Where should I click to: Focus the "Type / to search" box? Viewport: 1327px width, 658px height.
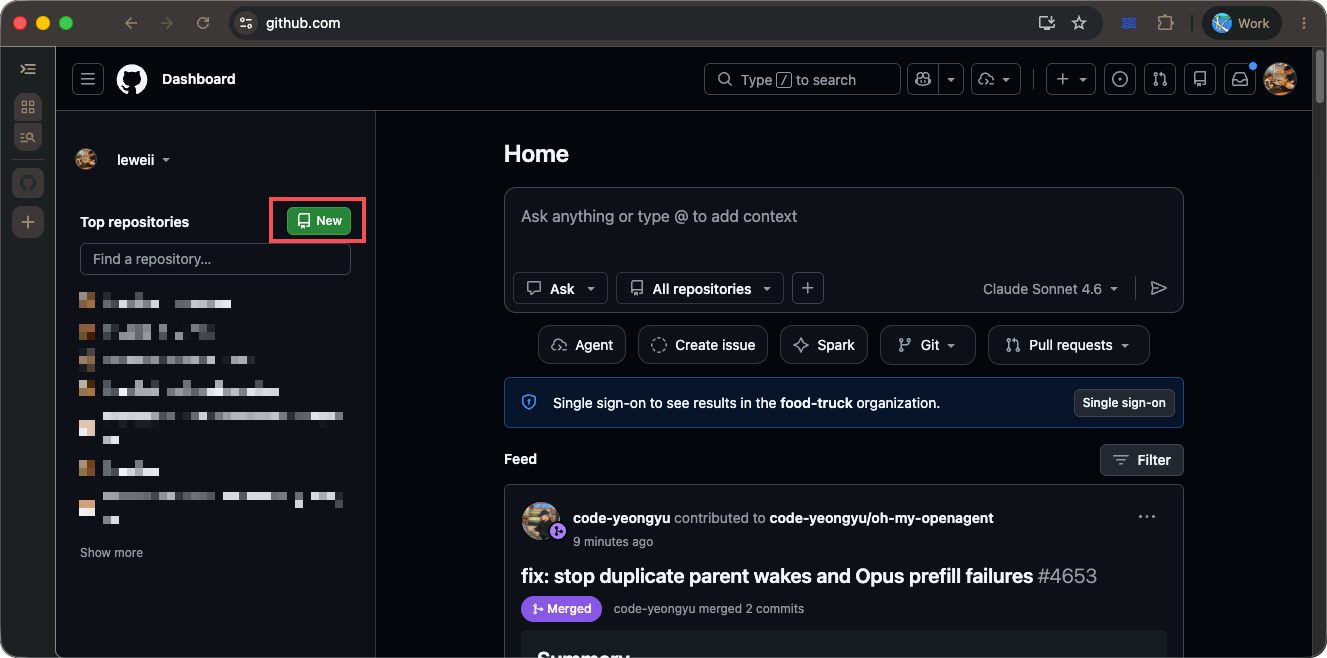[x=802, y=79]
